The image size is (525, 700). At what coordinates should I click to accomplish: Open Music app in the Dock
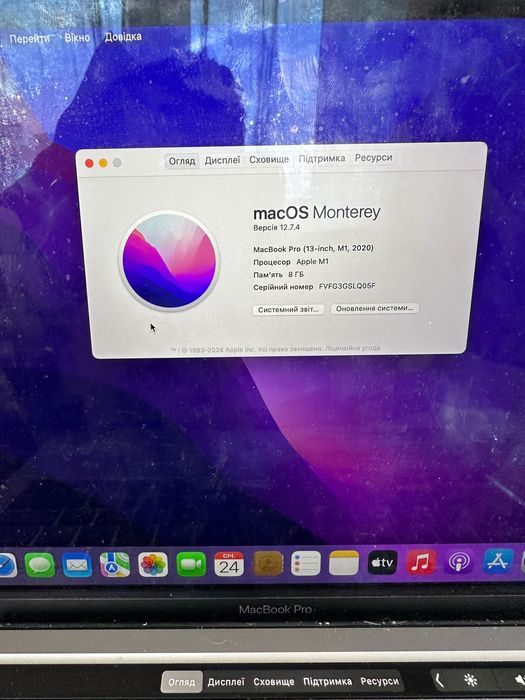click(421, 562)
